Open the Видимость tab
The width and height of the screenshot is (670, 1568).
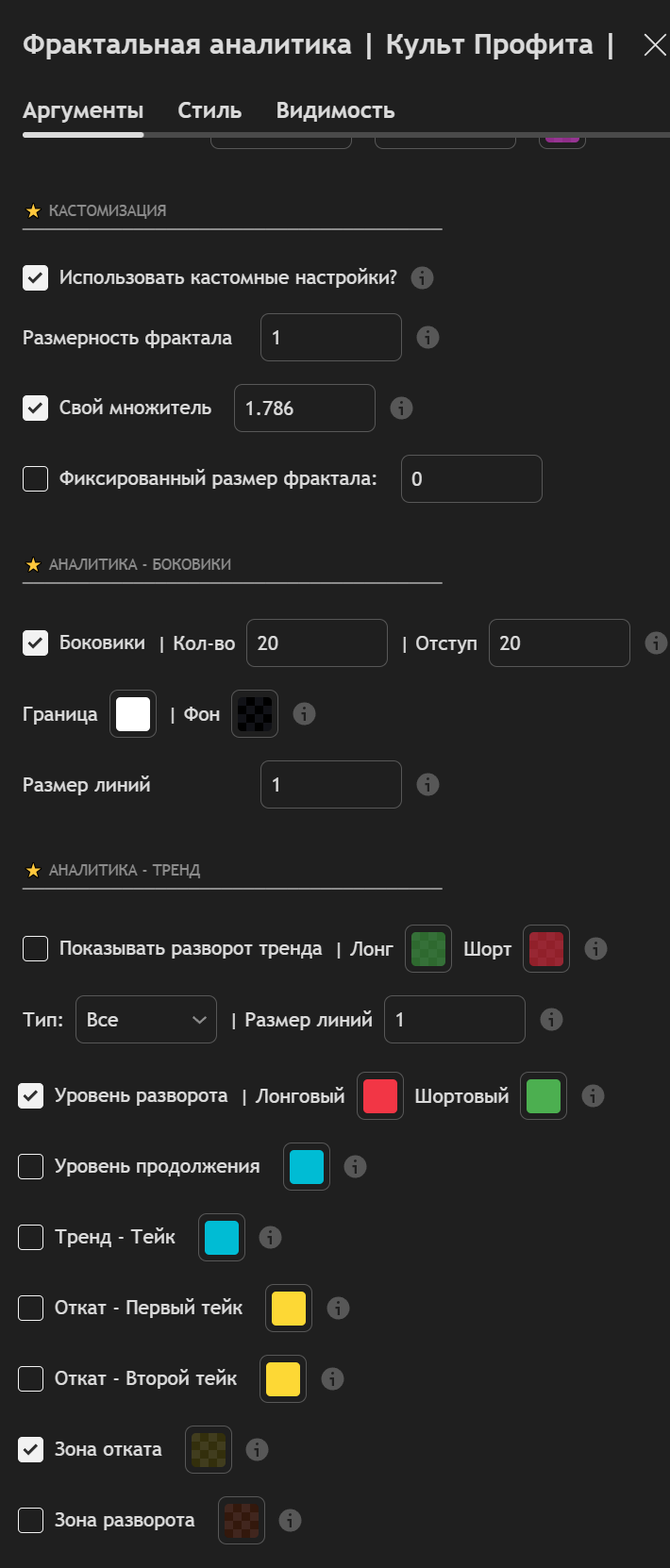335,111
